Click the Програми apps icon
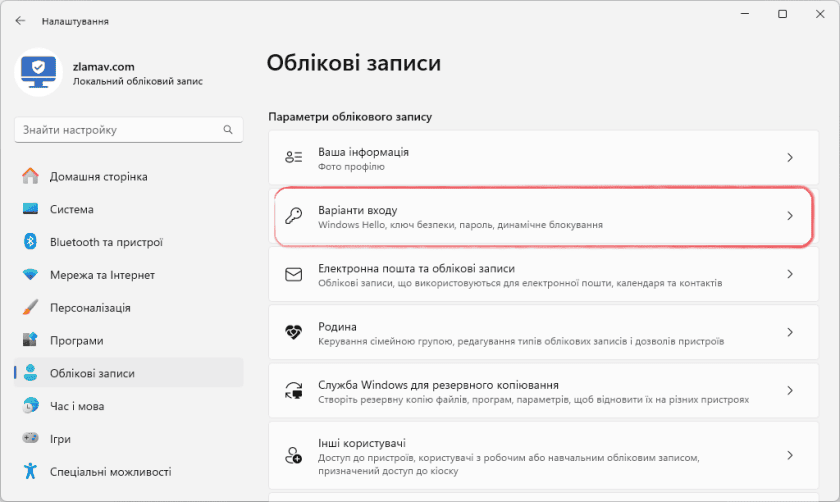840x502 pixels. pyautogui.click(x=31, y=340)
